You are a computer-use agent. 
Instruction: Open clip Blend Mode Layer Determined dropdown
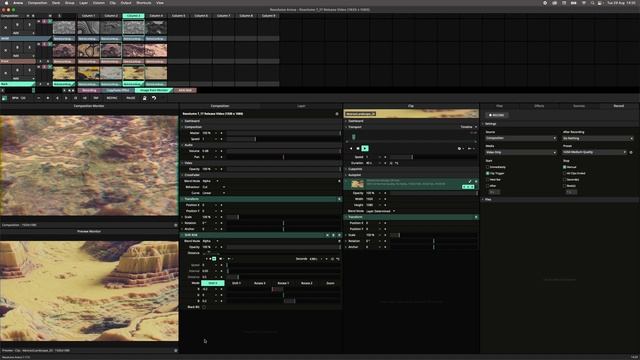click(380, 211)
